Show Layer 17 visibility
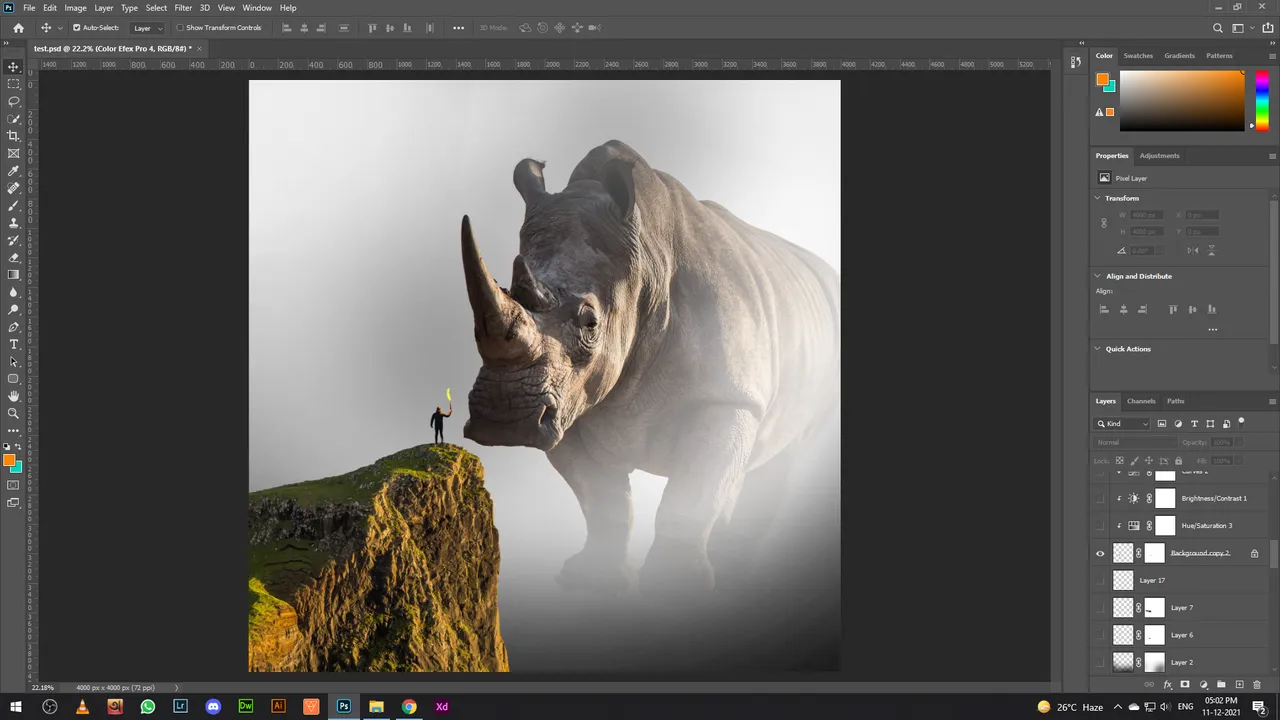The height and width of the screenshot is (720, 1280). point(1101,580)
